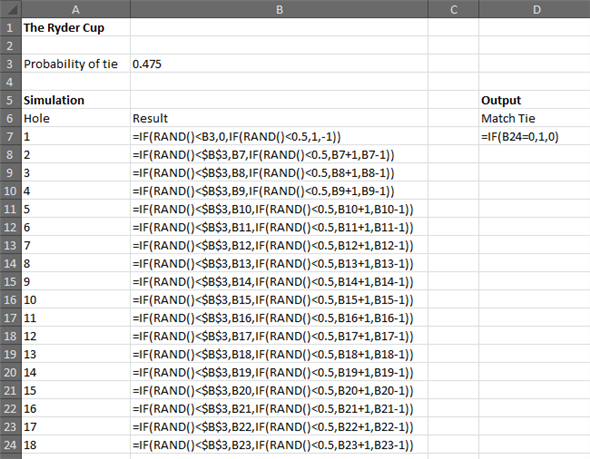Select the =IF(B24=0,1,0) output cell
Image resolution: width=590 pixels, height=459 pixels.
(x=535, y=137)
